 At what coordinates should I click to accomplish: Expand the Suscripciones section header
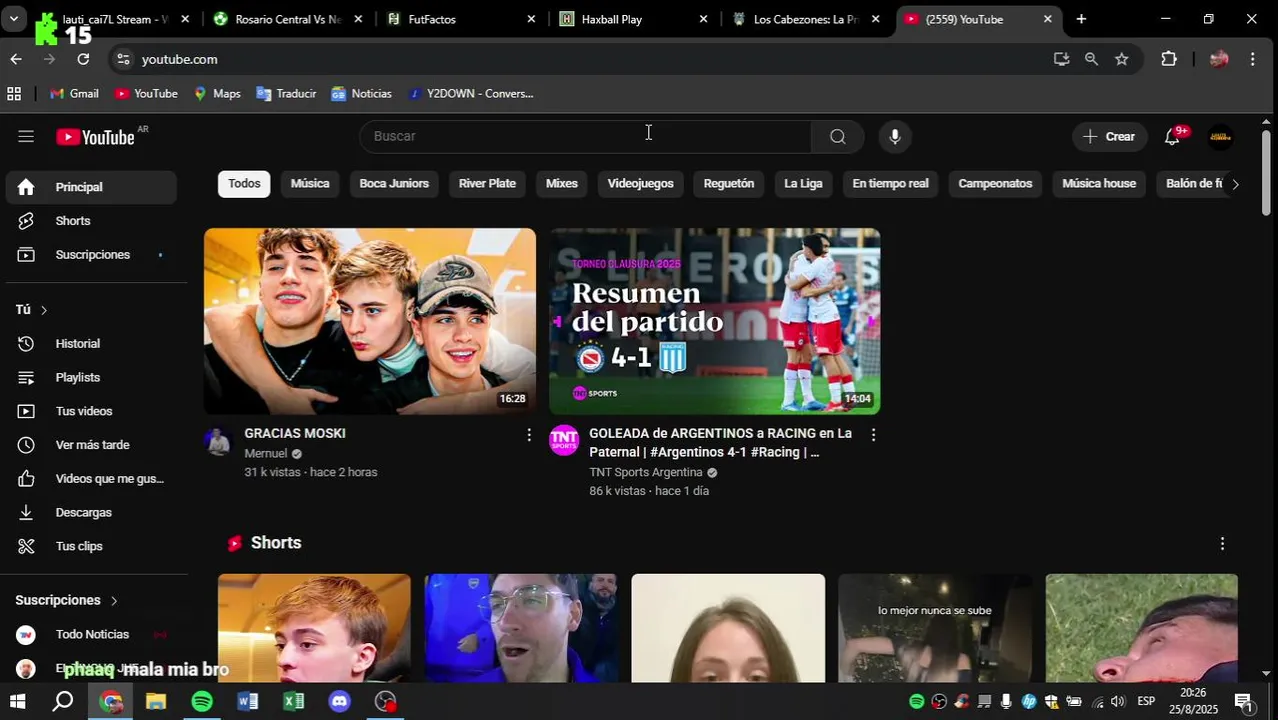(67, 601)
